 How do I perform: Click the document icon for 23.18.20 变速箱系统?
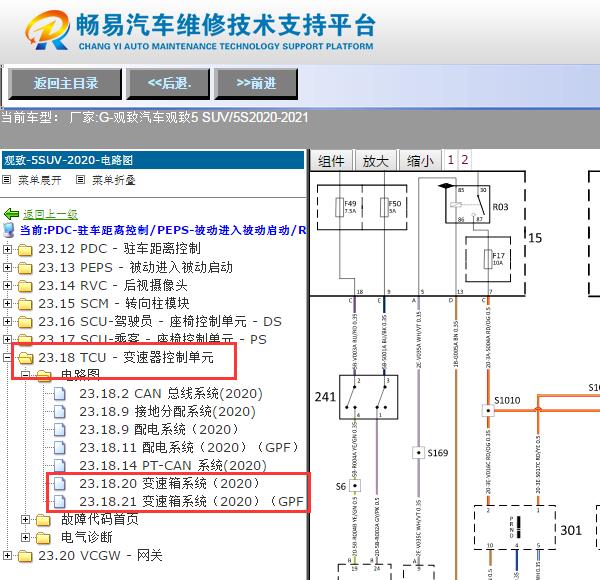tap(59, 484)
